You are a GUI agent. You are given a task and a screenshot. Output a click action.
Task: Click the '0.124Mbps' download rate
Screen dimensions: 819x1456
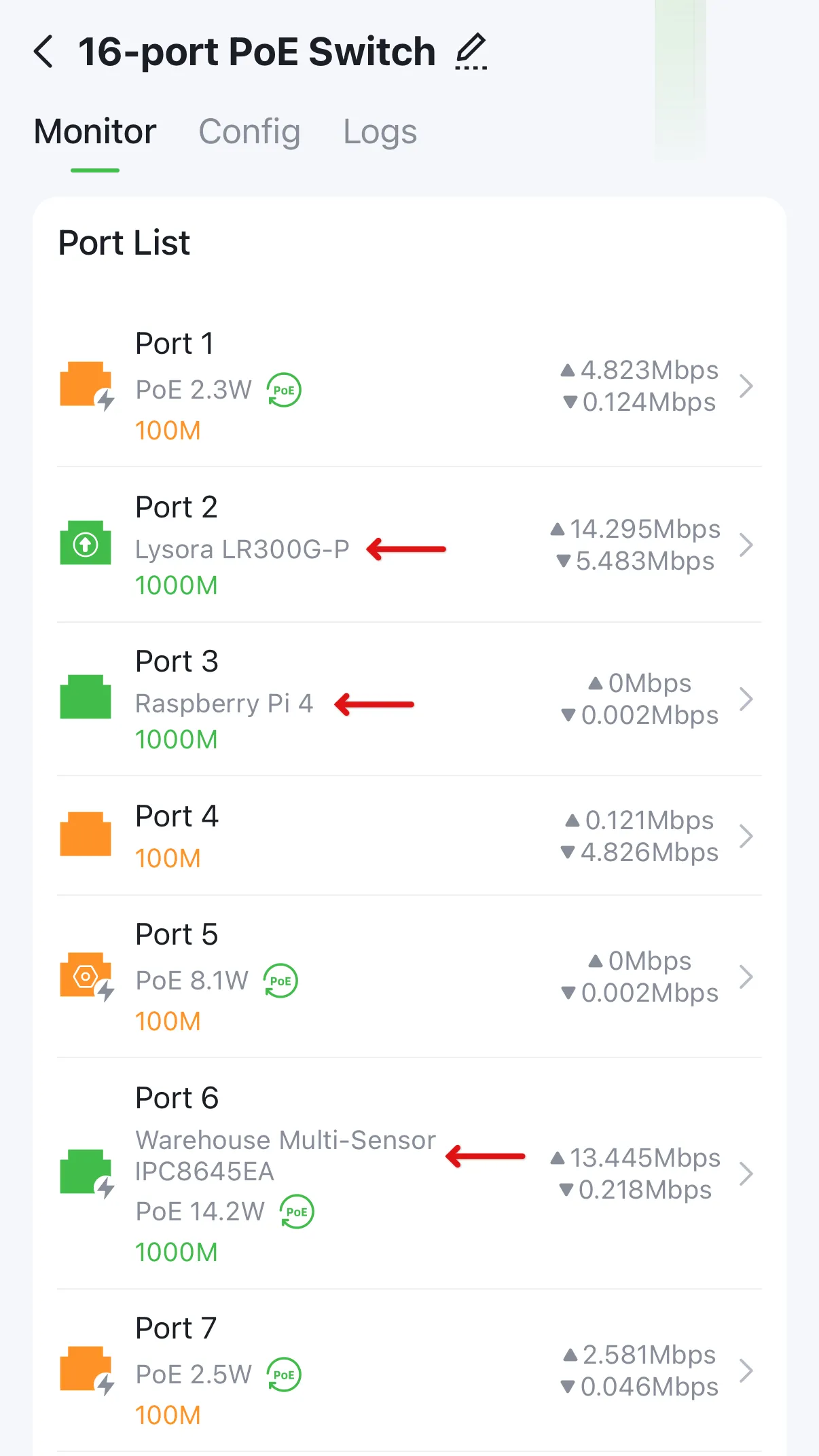pos(649,402)
